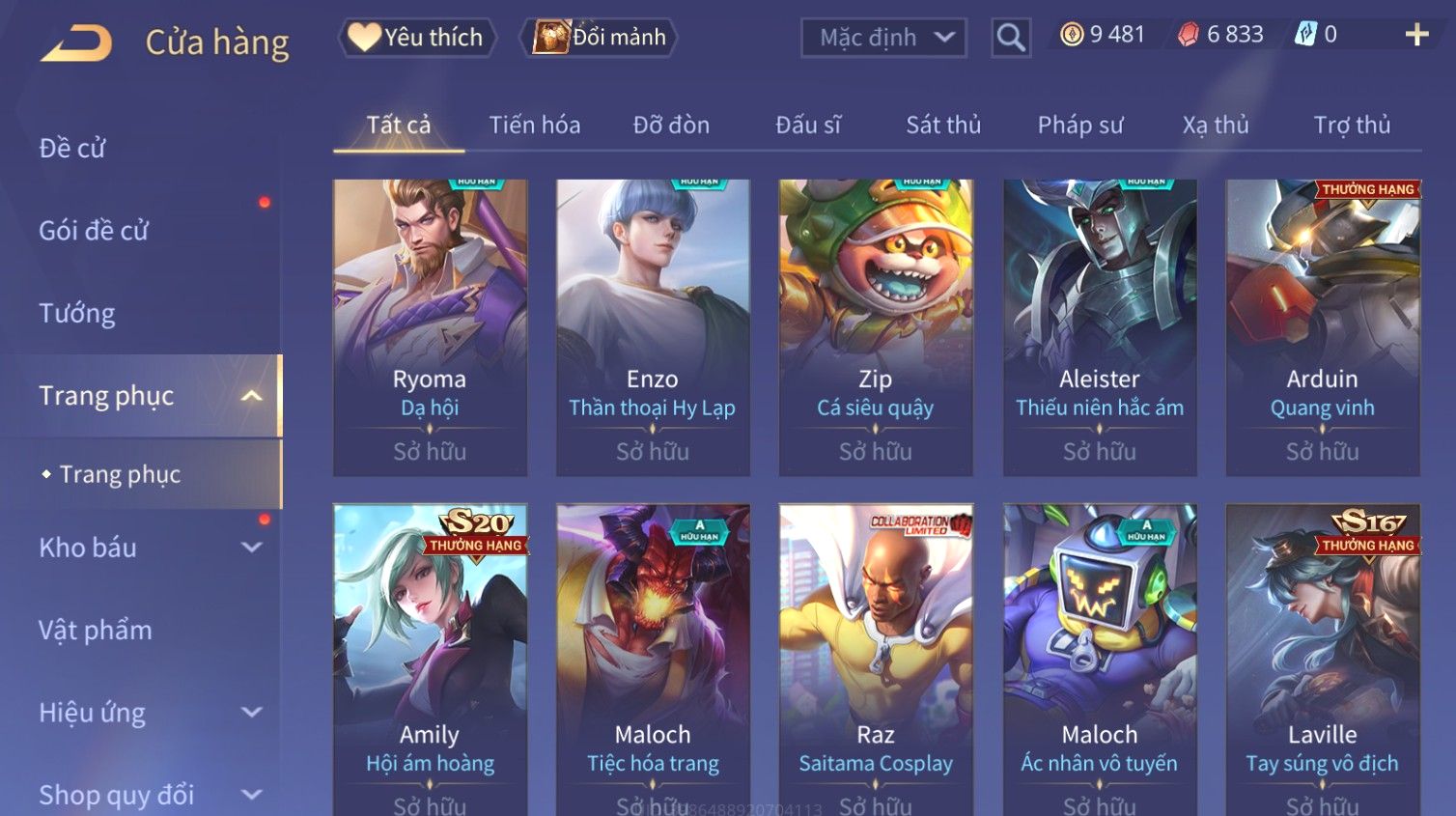Open the Vật phẩm sidebar item
Image resolution: width=1456 pixels, height=816 pixels.
[x=96, y=631]
